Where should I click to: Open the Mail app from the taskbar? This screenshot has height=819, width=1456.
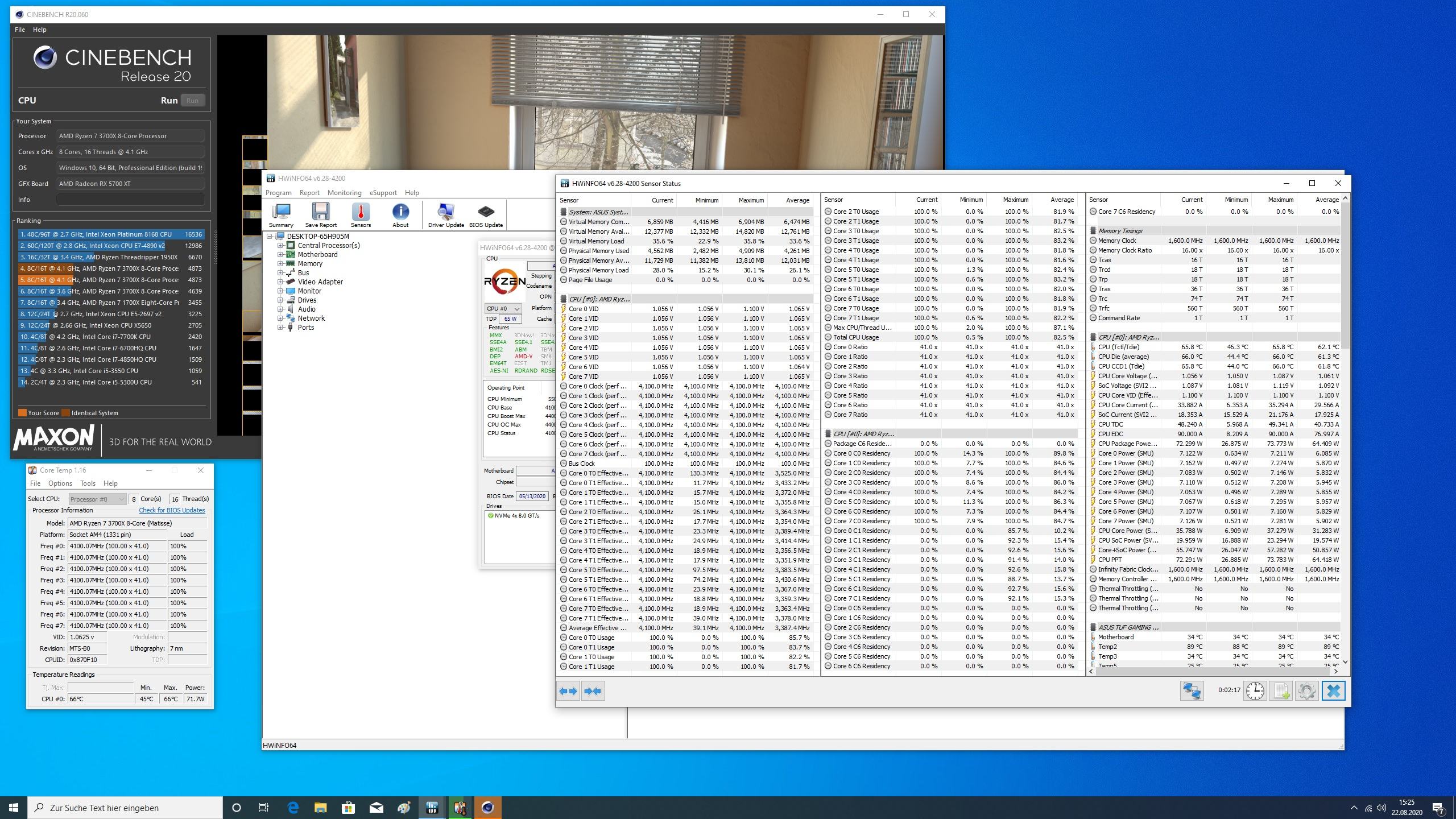coord(376,808)
